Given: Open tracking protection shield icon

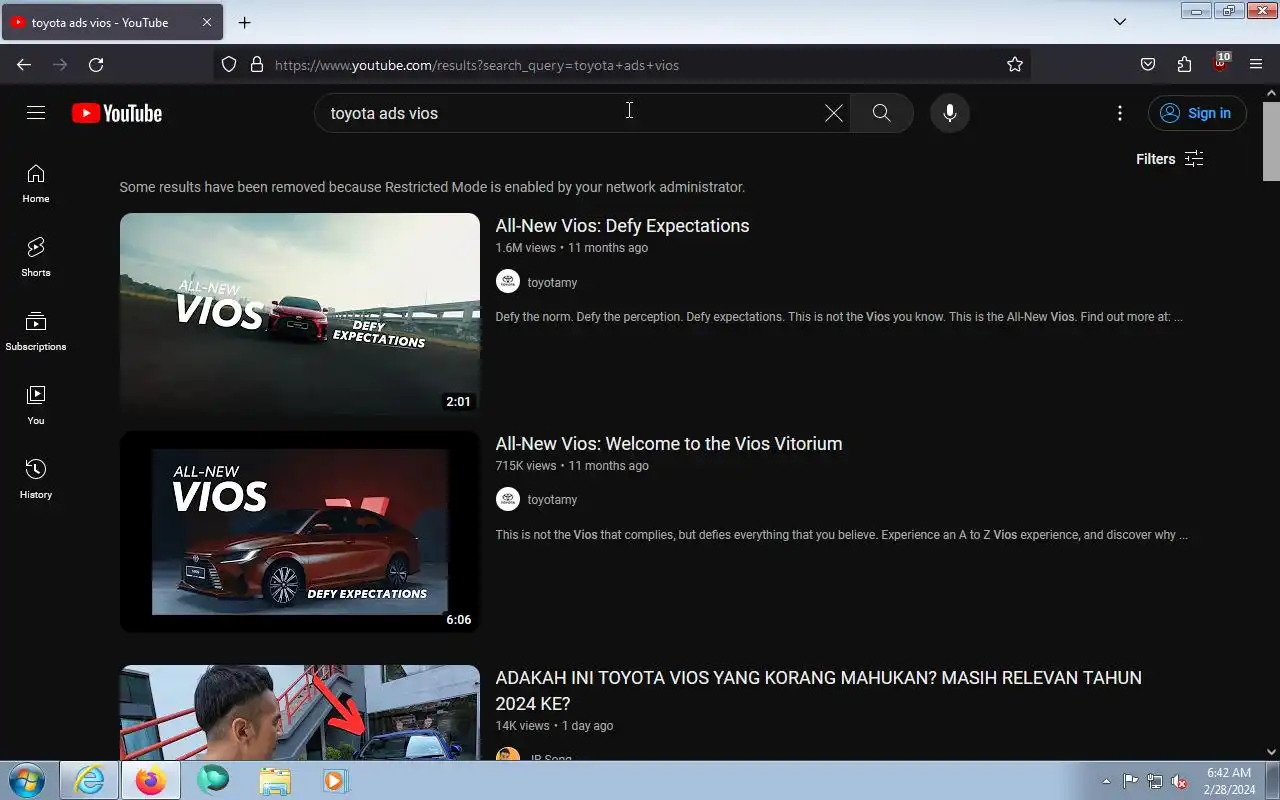Looking at the screenshot, I should (229, 65).
